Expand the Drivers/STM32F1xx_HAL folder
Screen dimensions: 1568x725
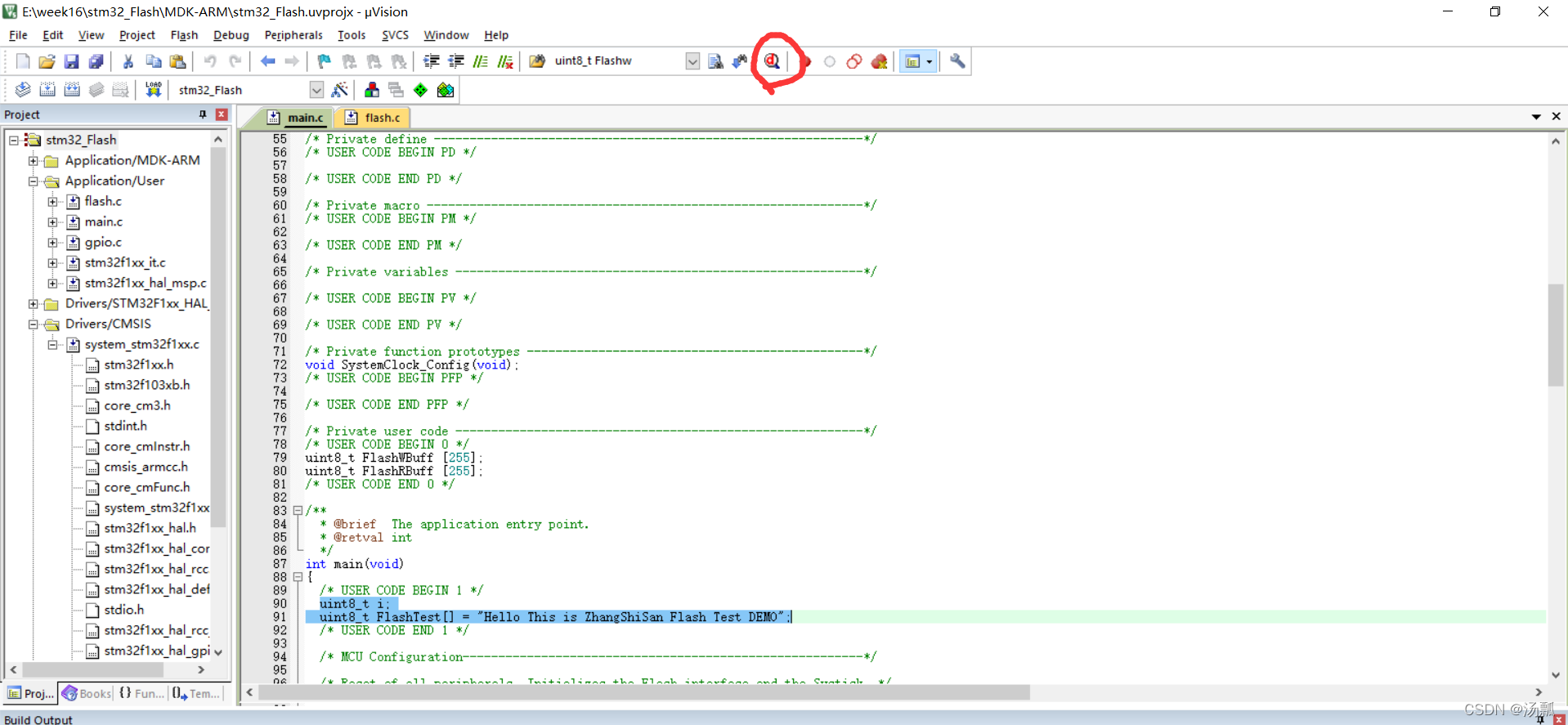(34, 303)
